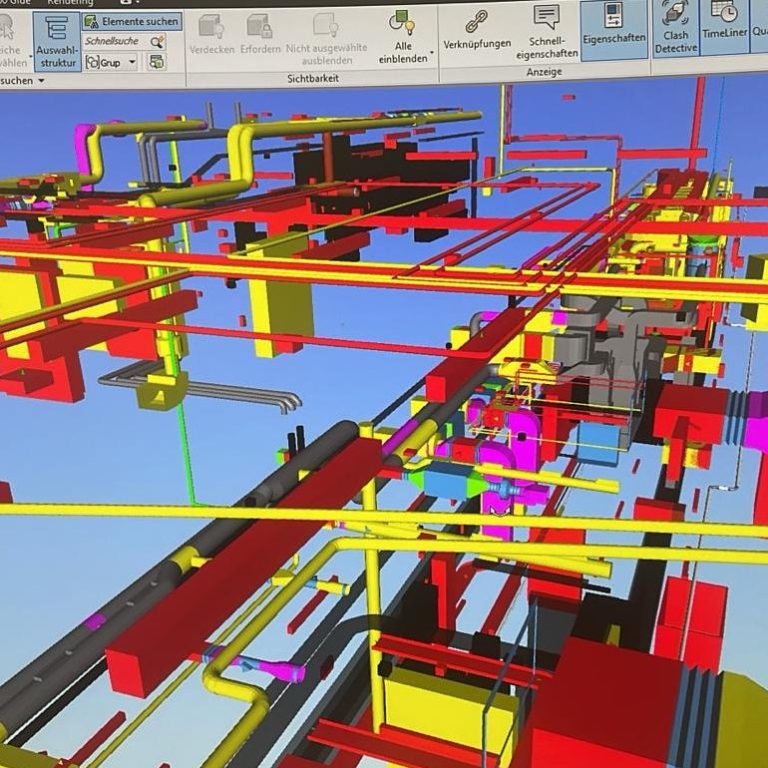Click the Verknüpfungen links icon
The height and width of the screenshot is (768, 768).
pos(477,29)
